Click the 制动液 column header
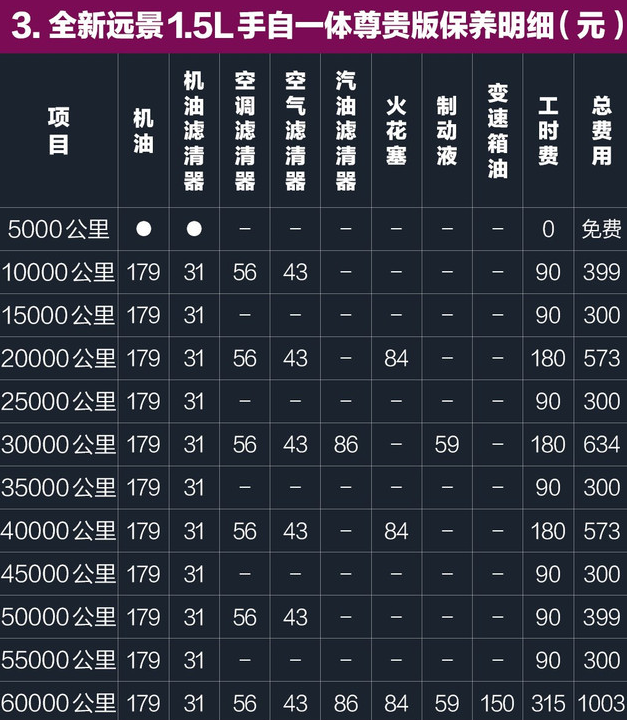The height and width of the screenshot is (720, 627). click(x=446, y=131)
